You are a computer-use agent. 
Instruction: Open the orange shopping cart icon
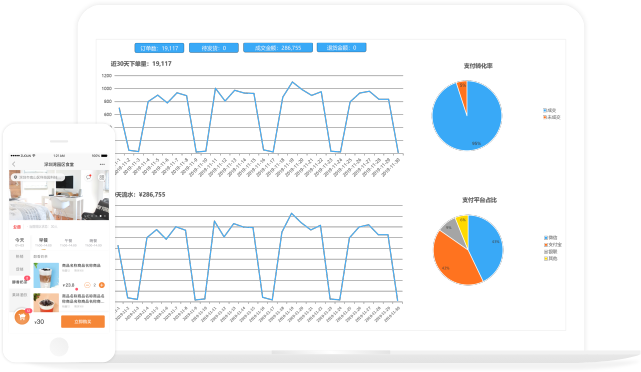coord(22,317)
